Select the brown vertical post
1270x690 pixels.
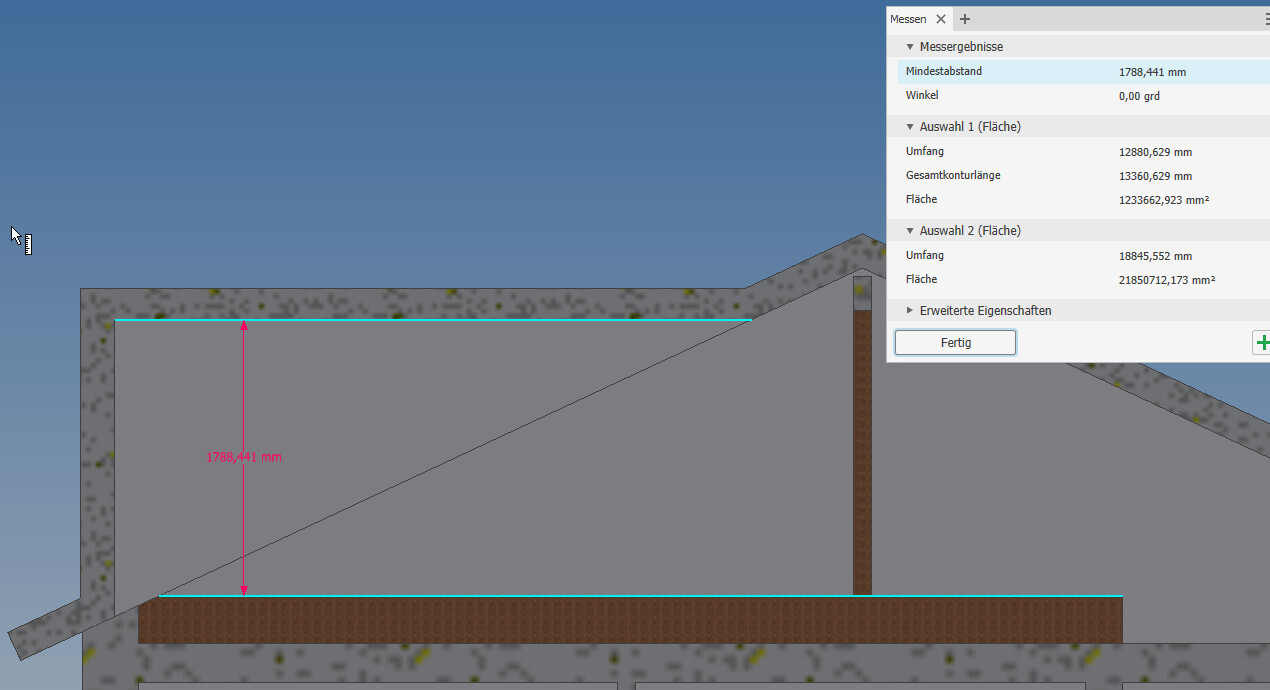pos(862,450)
